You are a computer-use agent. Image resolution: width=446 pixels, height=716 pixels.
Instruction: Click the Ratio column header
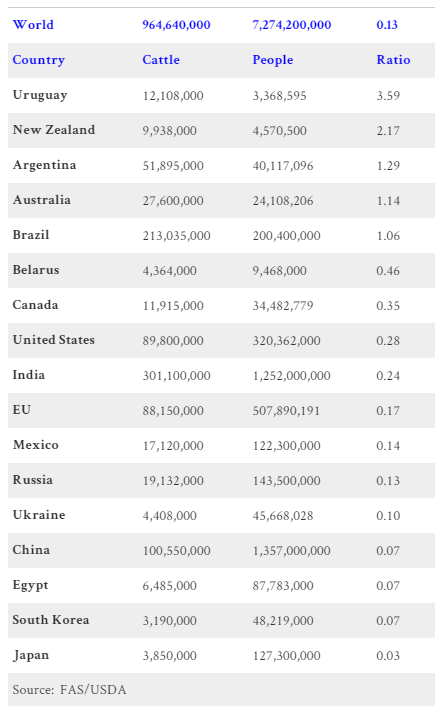pos(394,60)
